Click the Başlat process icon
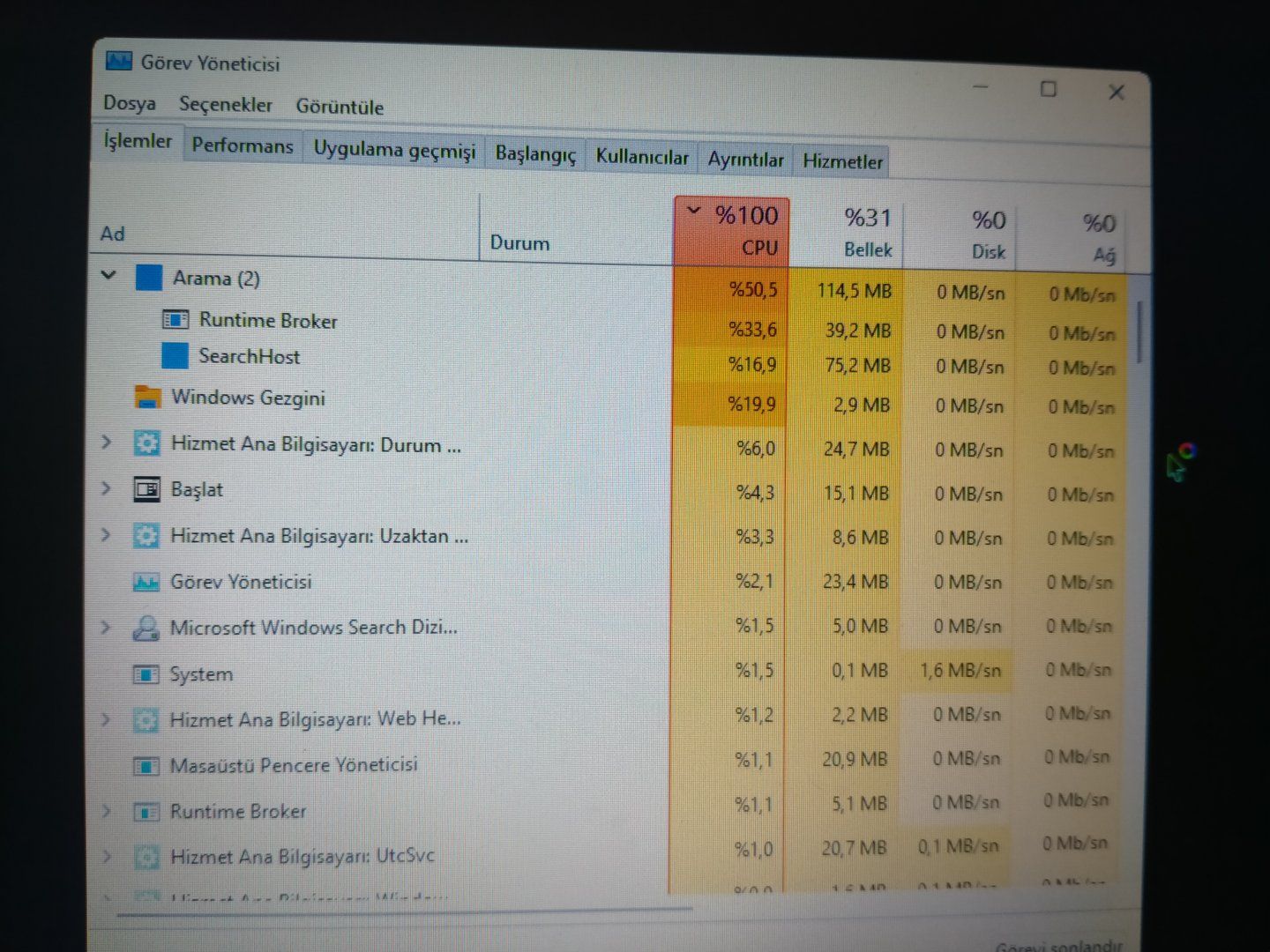 coord(146,488)
